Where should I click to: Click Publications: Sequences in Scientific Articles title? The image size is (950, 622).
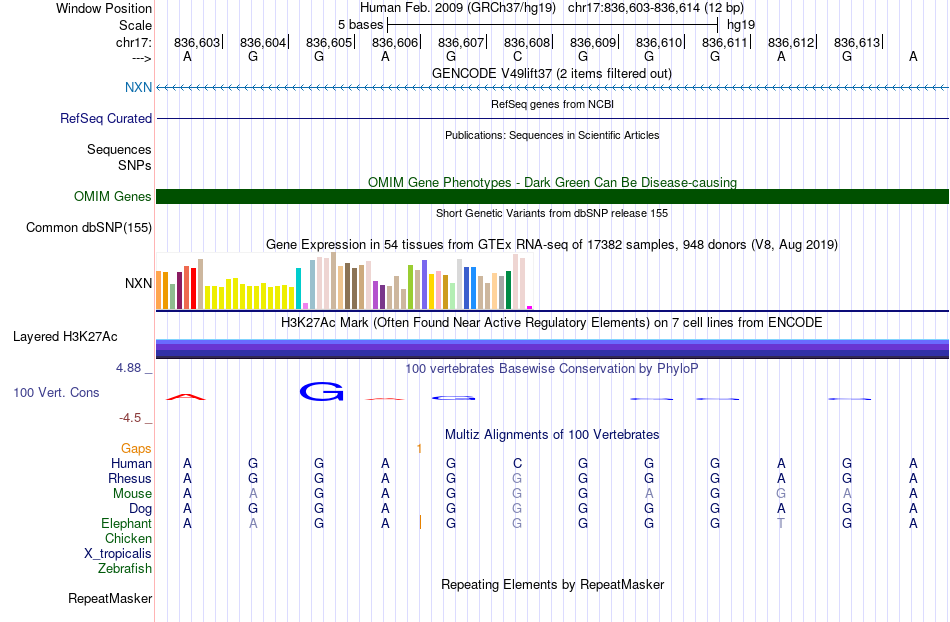tap(552, 135)
